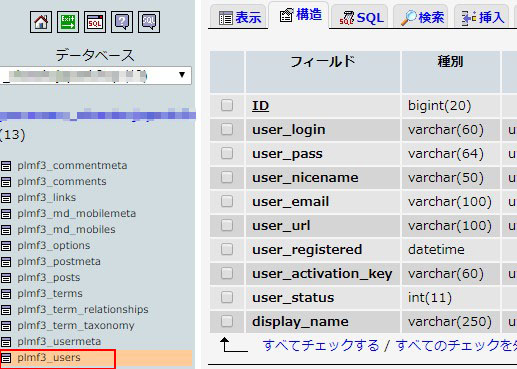
Task: Tick the checkbox for user_url
Action: 227,225
